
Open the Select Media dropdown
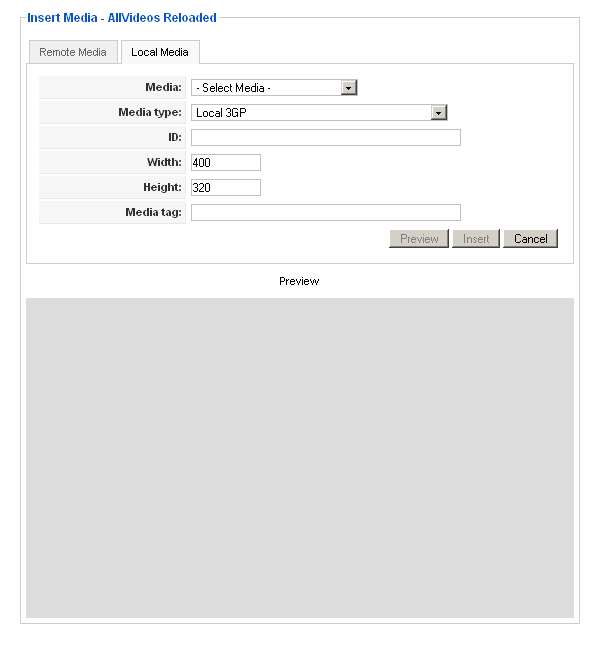pos(274,88)
